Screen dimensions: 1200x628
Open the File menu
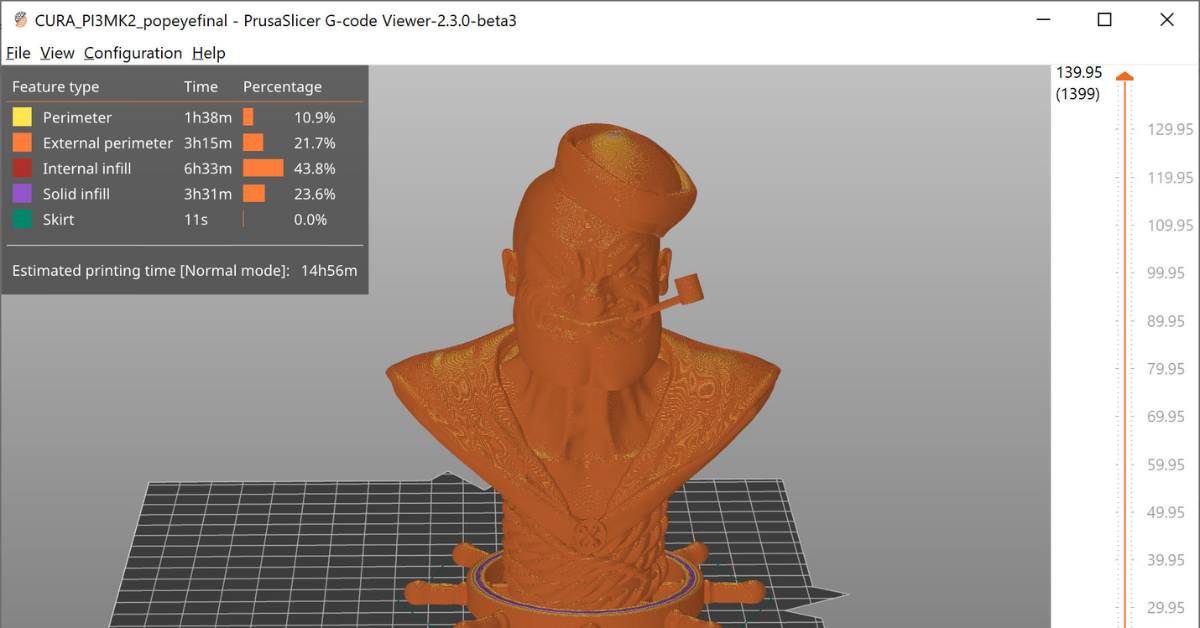point(18,53)
